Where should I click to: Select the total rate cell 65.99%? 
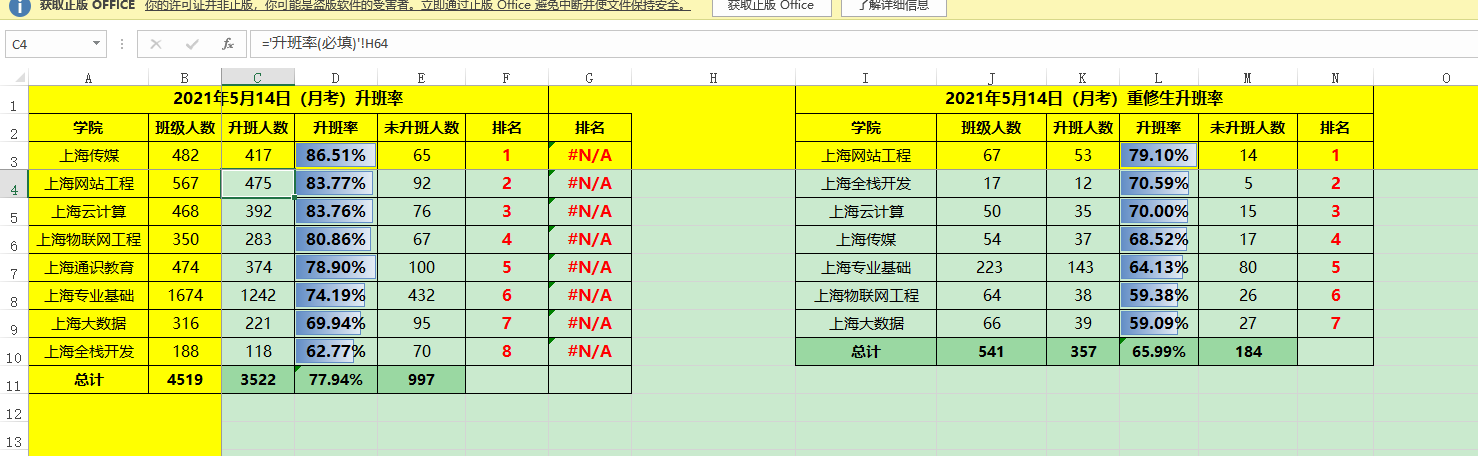(1159, 352)
